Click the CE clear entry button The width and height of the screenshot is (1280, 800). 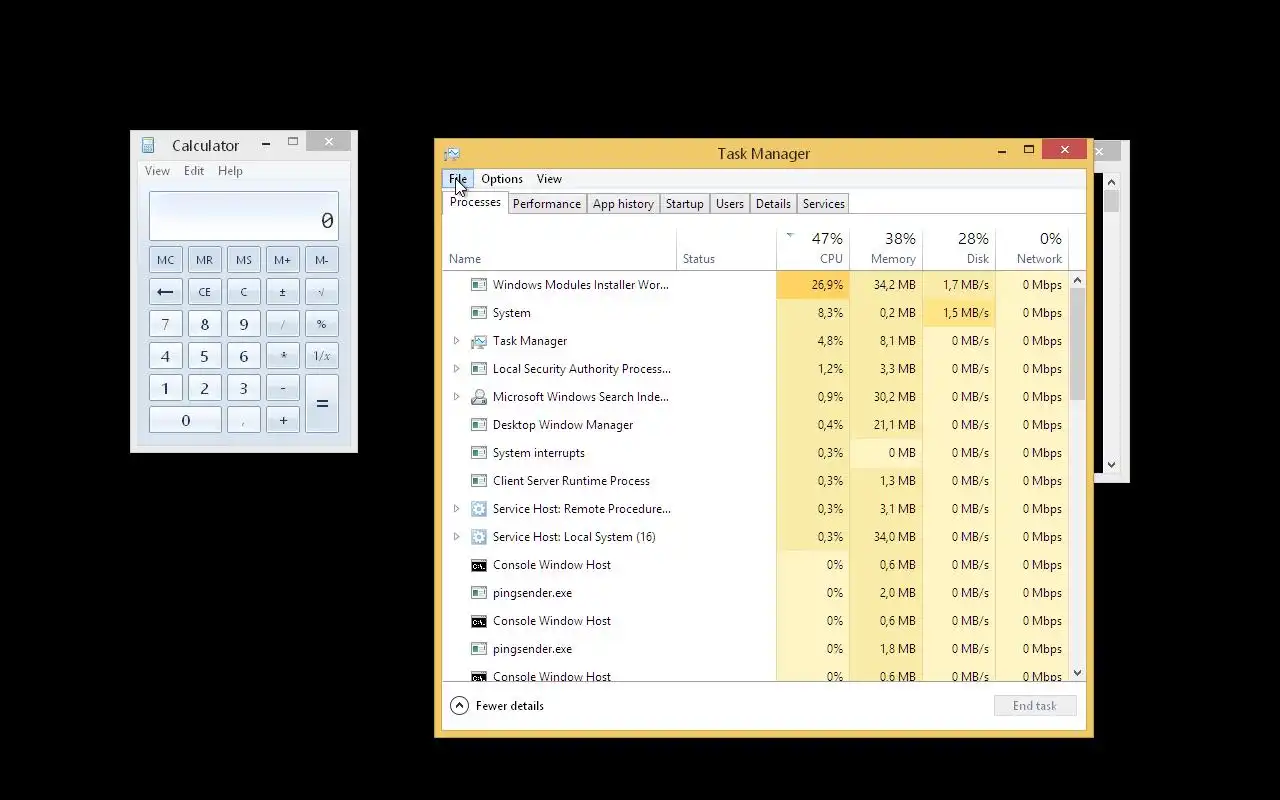pyautogui.click(x=204, y=292)
